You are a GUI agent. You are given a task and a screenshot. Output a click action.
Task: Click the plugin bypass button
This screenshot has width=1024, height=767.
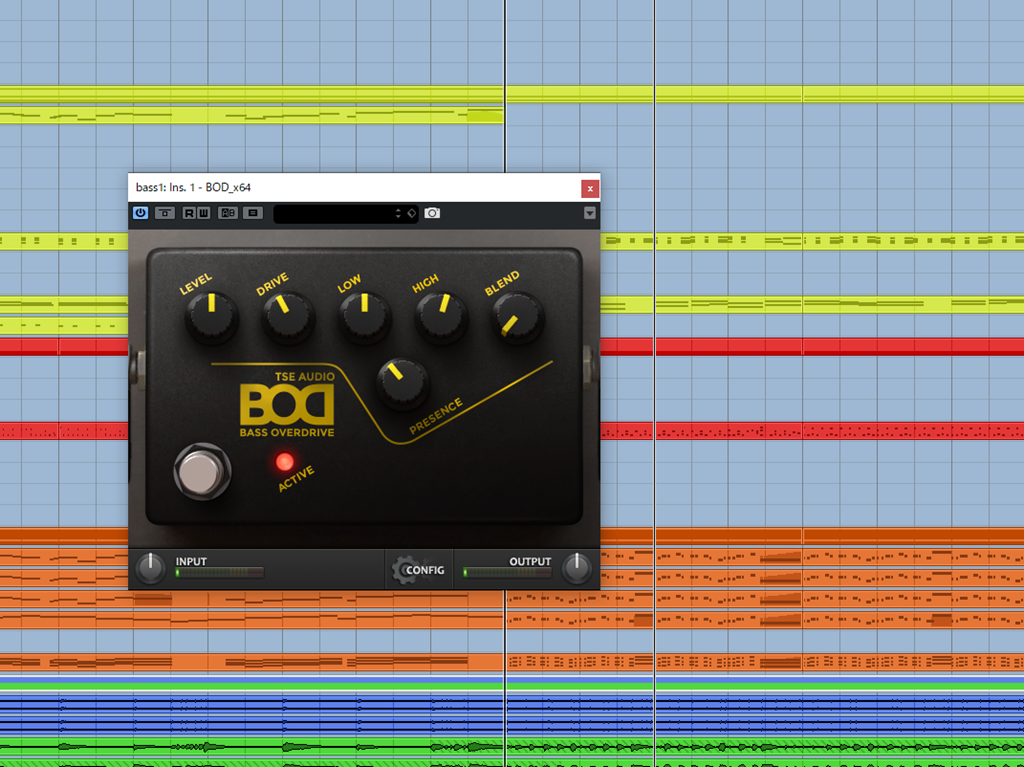pos(165,213)
